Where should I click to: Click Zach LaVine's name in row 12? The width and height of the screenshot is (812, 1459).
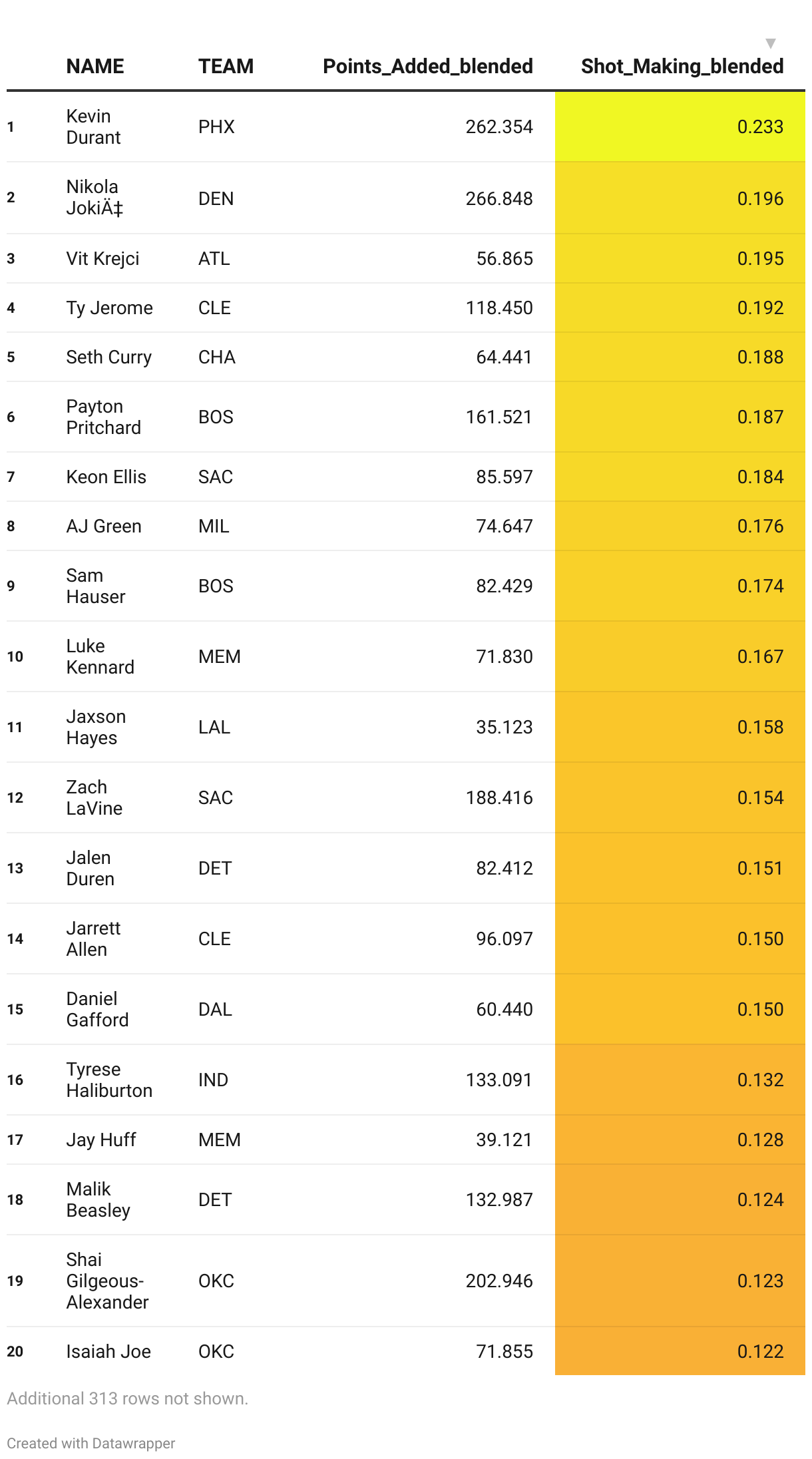(94, 797)
